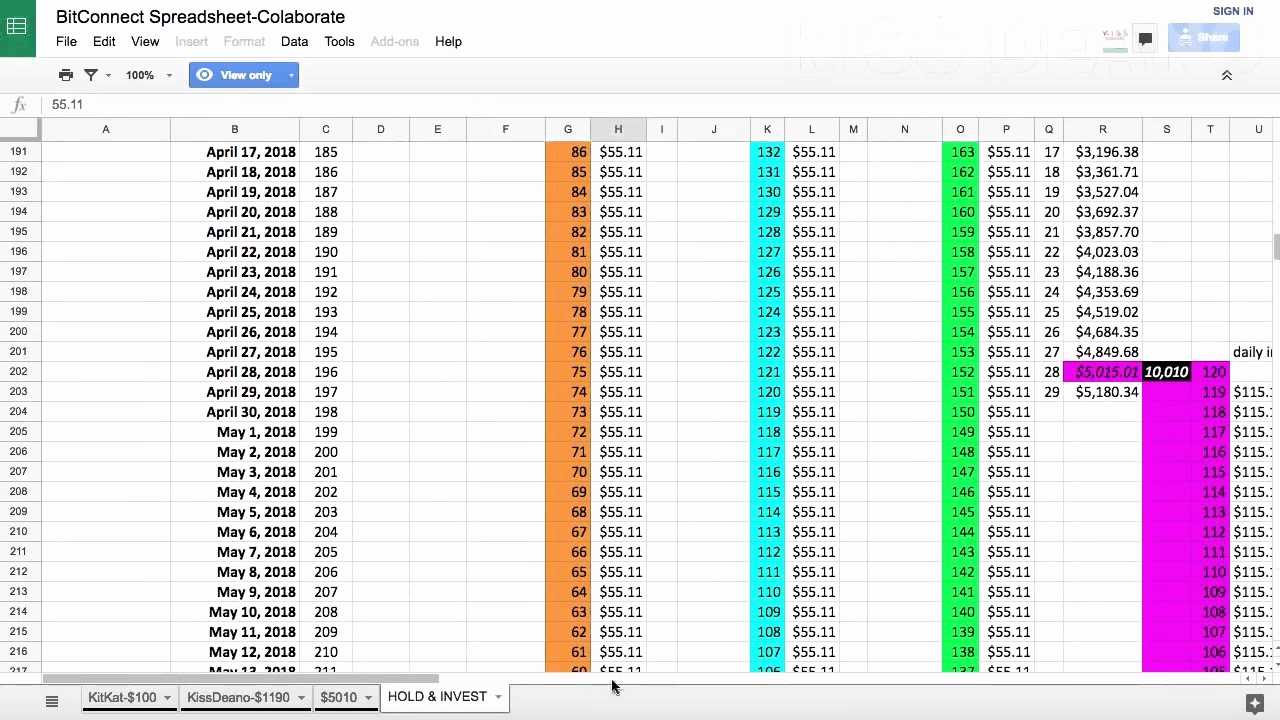Click cell May 1, 2018
The height and width of the screenshot is (720, 1280).
point(235,432)
